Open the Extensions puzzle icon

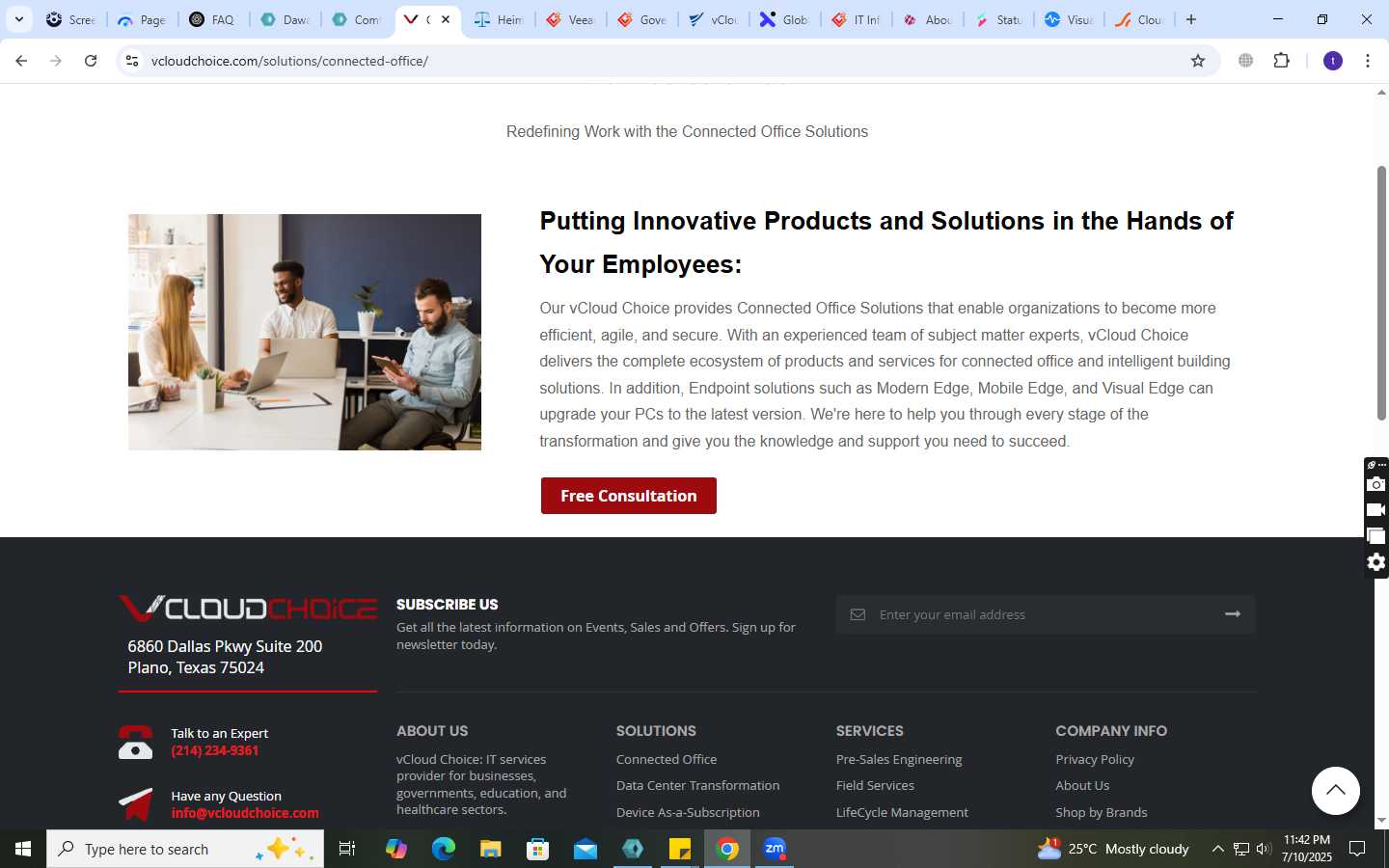[x=1282, y=61]
